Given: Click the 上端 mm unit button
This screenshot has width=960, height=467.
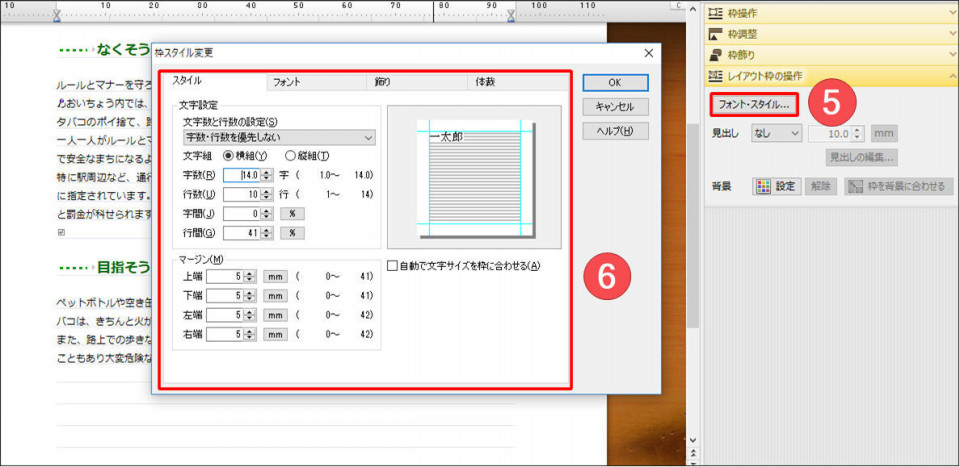Looking at the screenshot, I should (x=276, y=277).
